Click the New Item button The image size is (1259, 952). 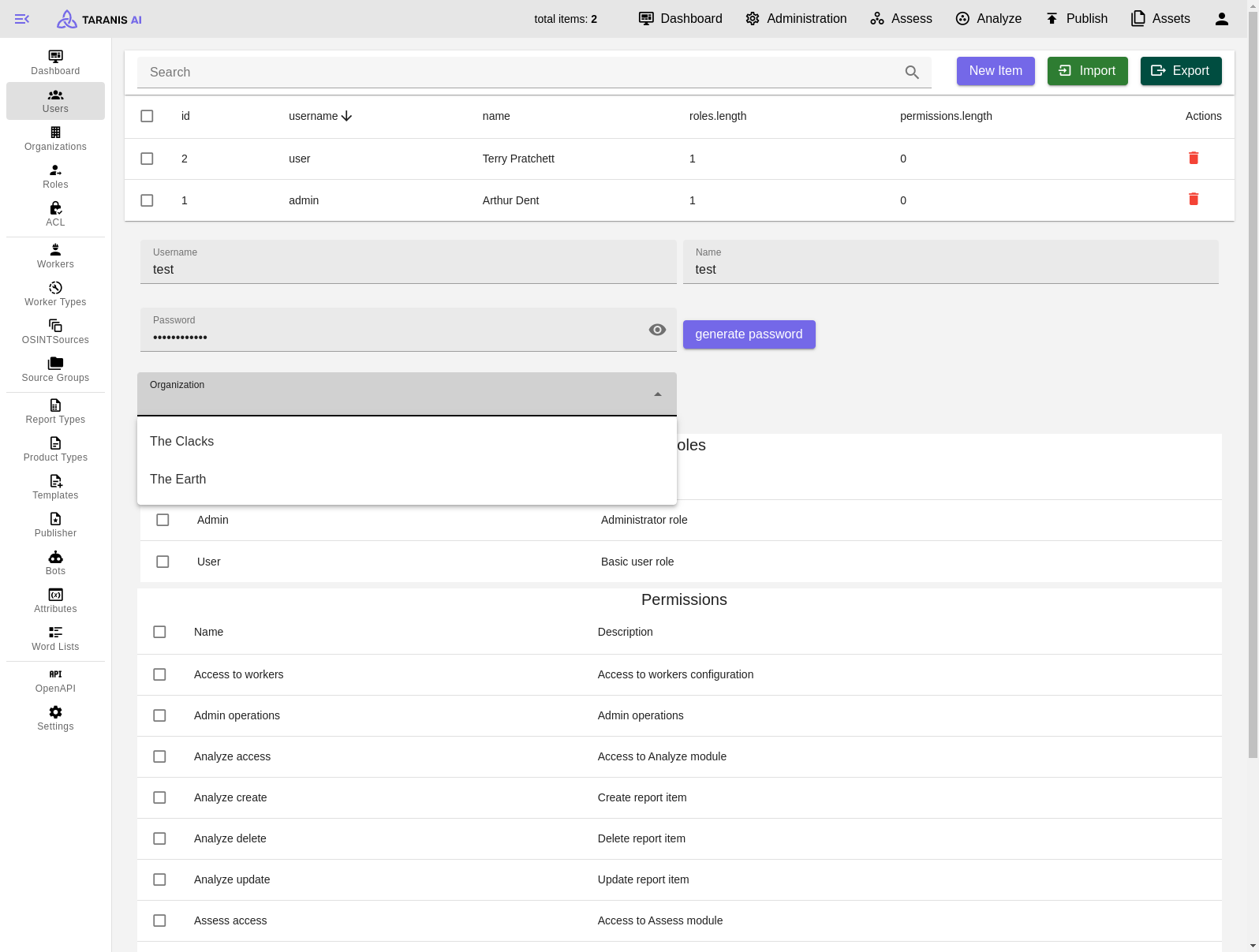pos(996,71)
